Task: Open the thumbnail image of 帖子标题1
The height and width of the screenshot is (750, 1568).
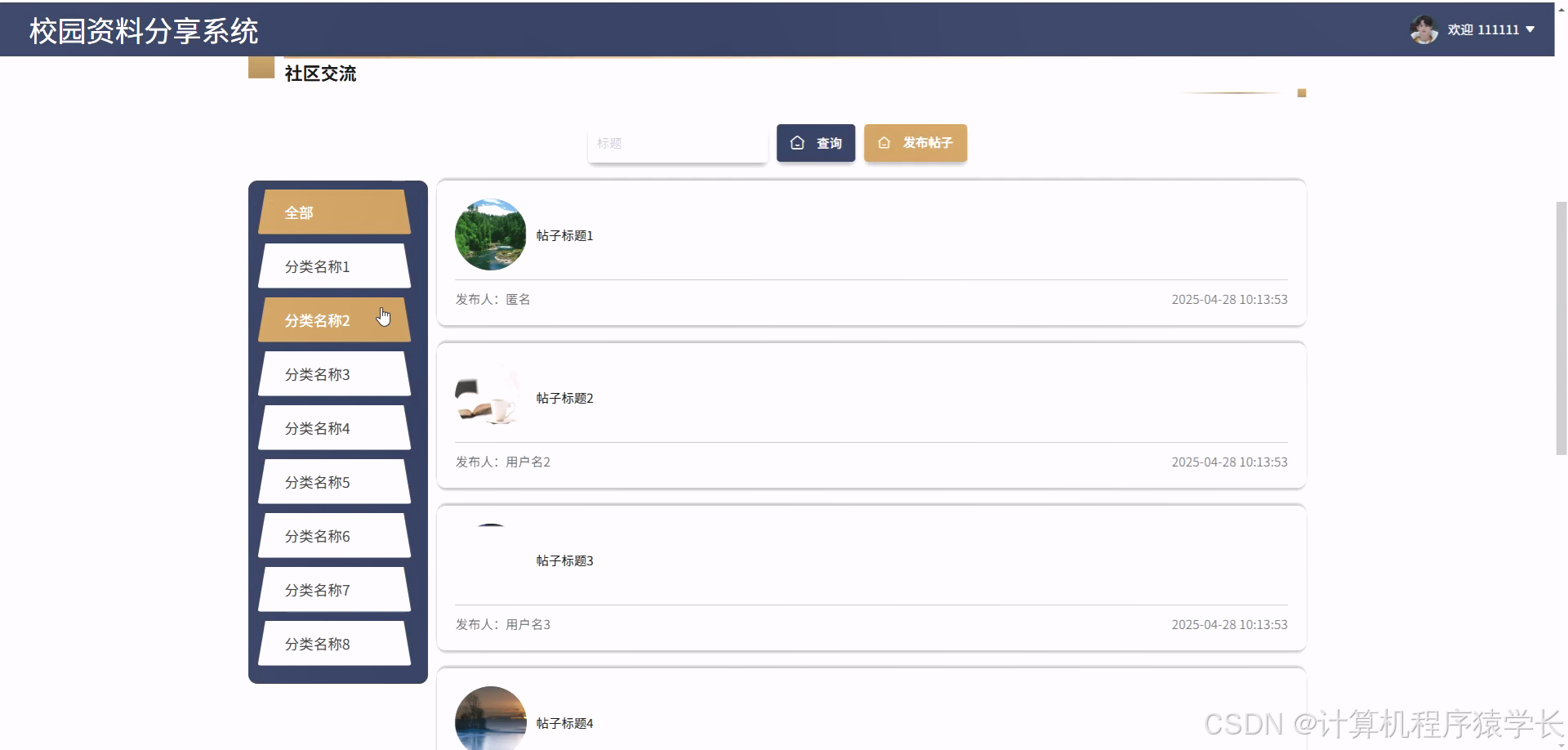Action: (490, 234)
